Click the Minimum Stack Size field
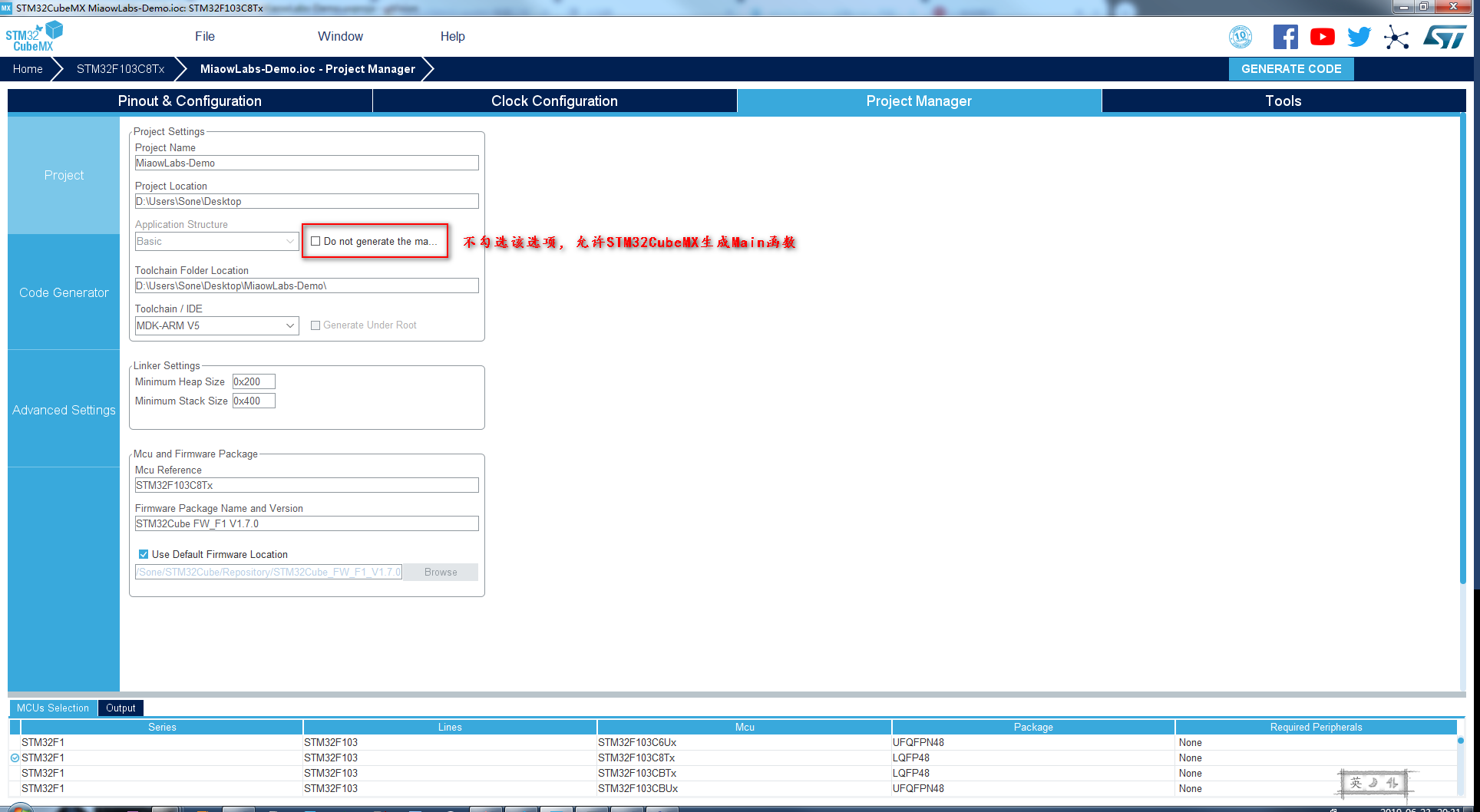The width and height of the screenshot is (1480, 812). [254, 401]
